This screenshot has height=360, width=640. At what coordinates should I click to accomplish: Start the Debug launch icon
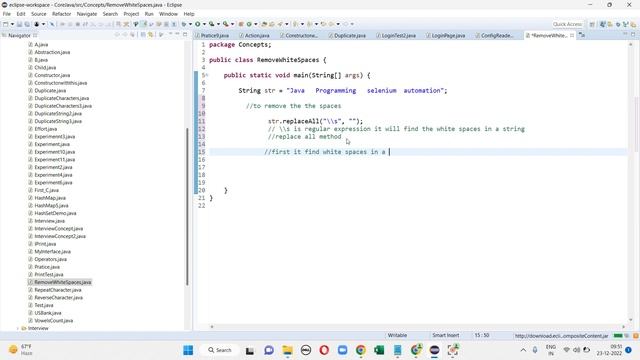pos(183,24)
